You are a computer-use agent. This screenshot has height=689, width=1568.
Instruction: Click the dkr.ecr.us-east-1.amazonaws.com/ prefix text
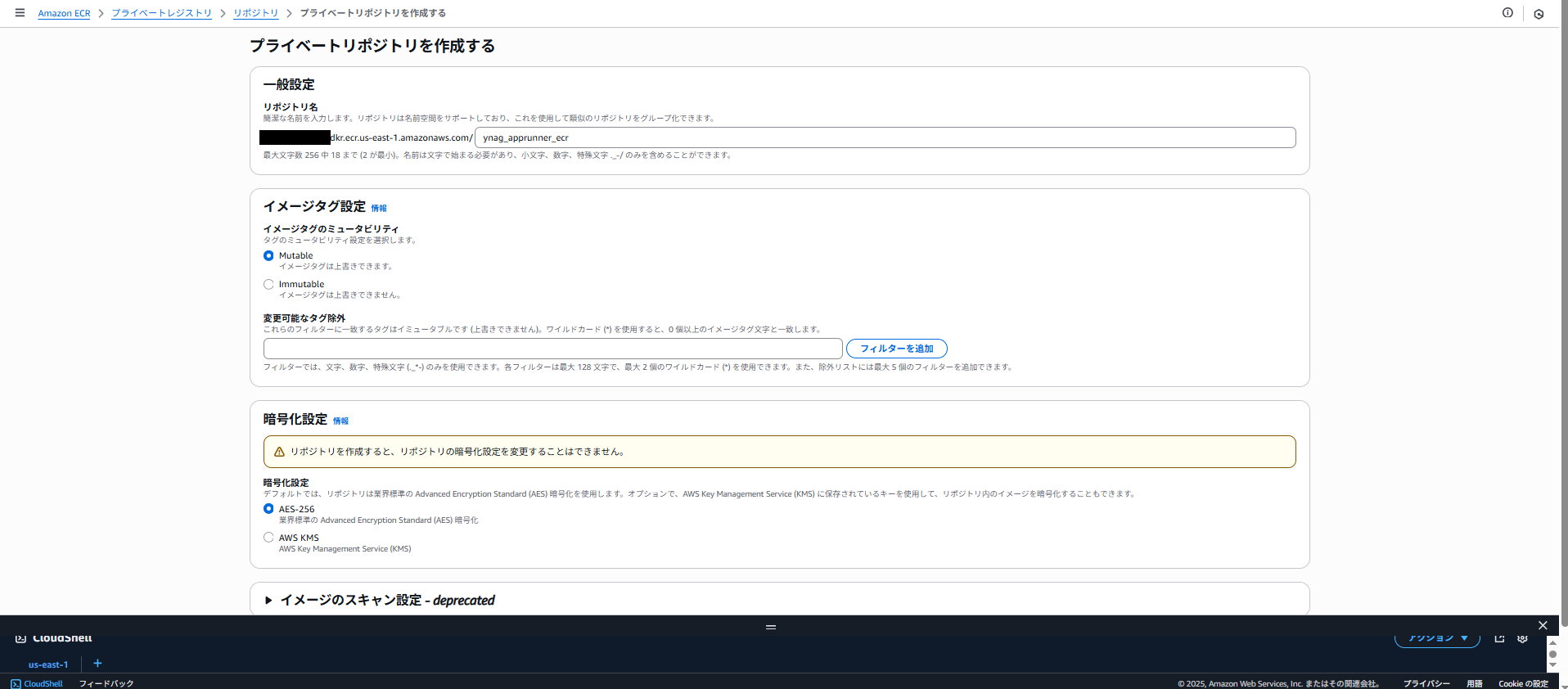(401, 137)
